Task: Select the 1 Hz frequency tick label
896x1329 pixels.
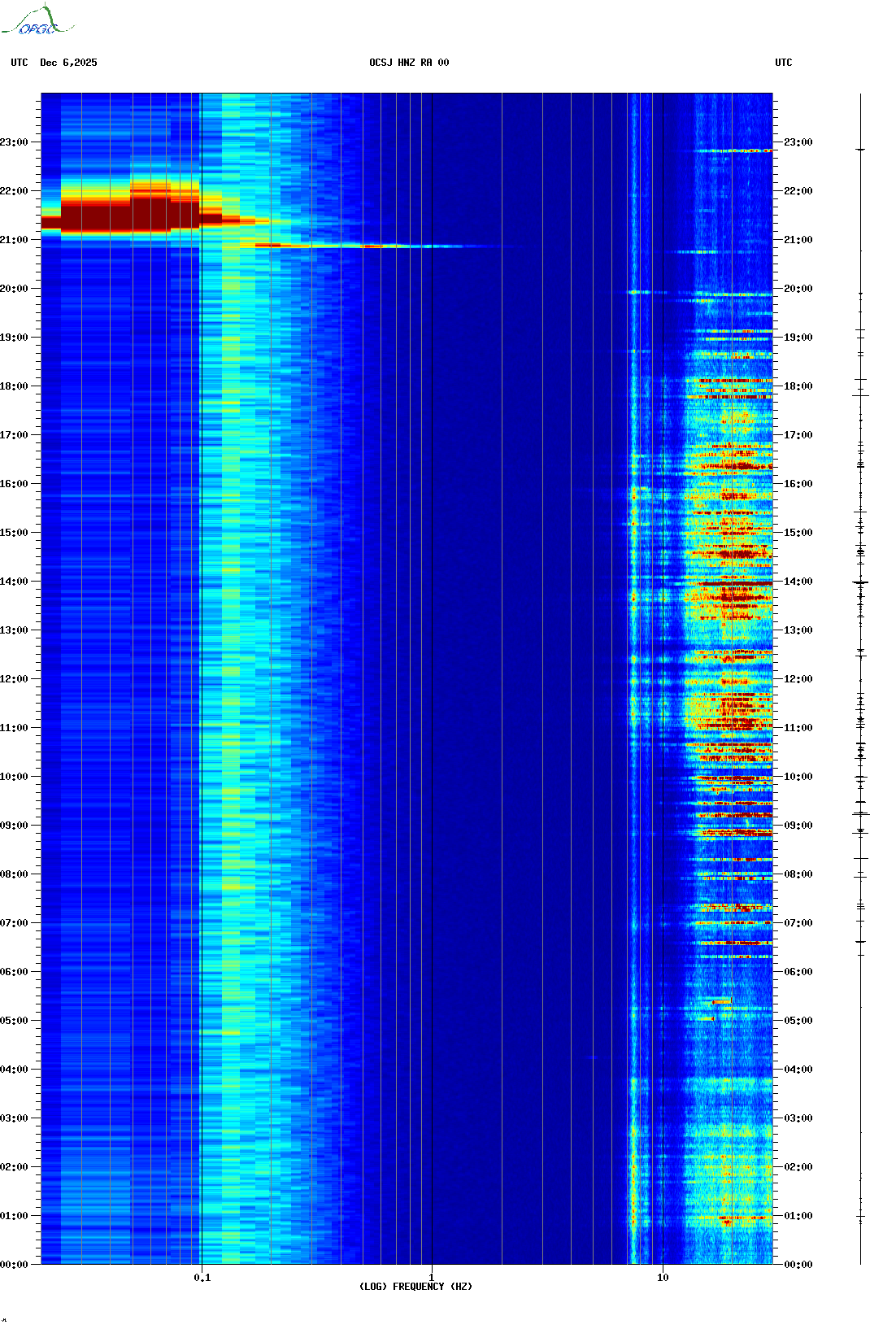Action: point(431,1277)
